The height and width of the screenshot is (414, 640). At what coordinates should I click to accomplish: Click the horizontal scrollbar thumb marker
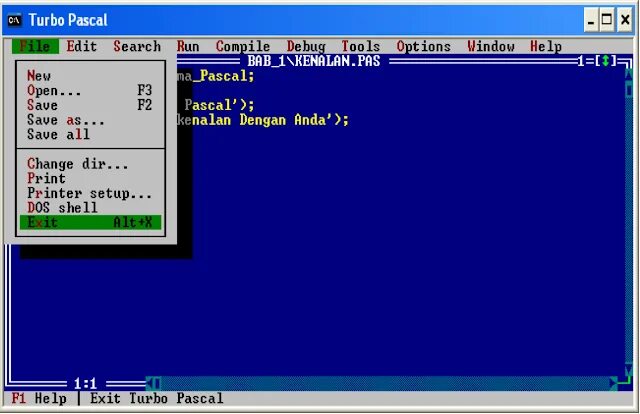pyautogui.click(x=158, y=384)
